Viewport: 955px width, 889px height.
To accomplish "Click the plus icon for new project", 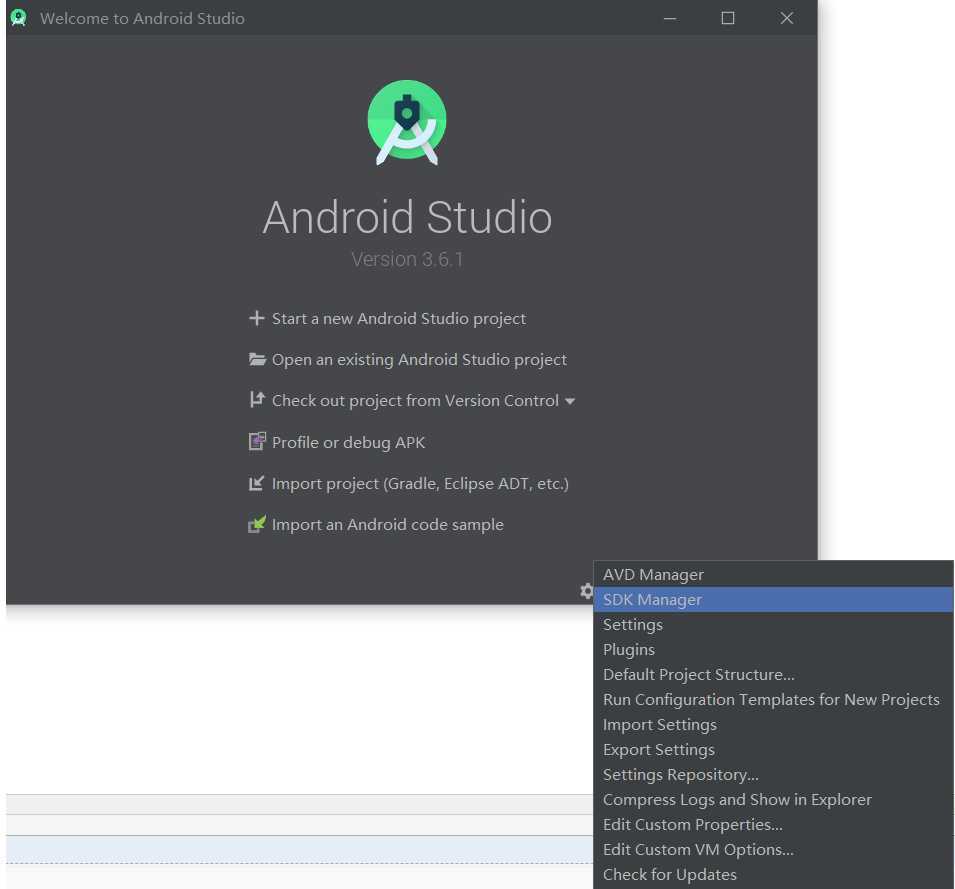I will (256, 318).
